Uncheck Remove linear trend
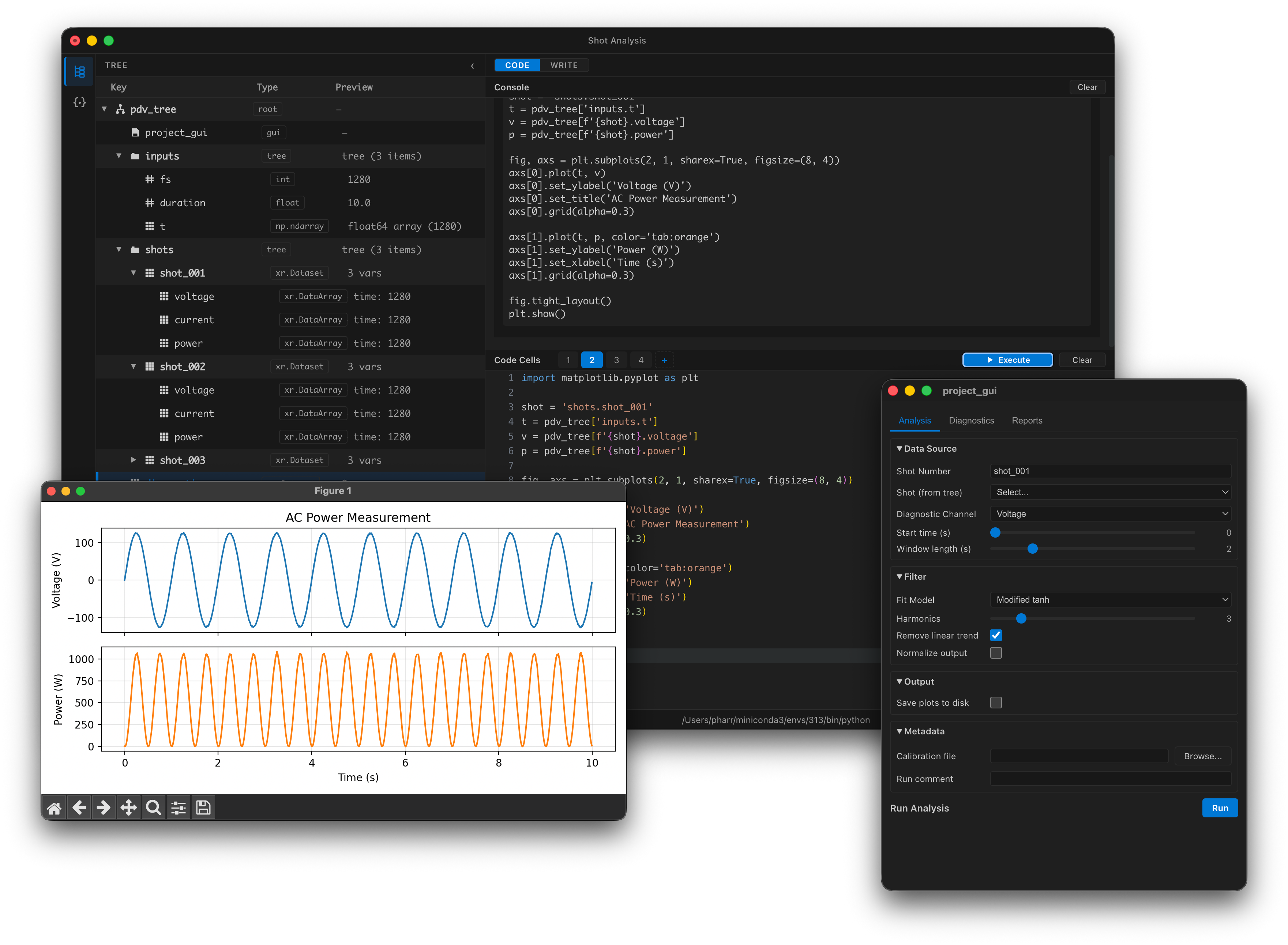 [996, 636]
